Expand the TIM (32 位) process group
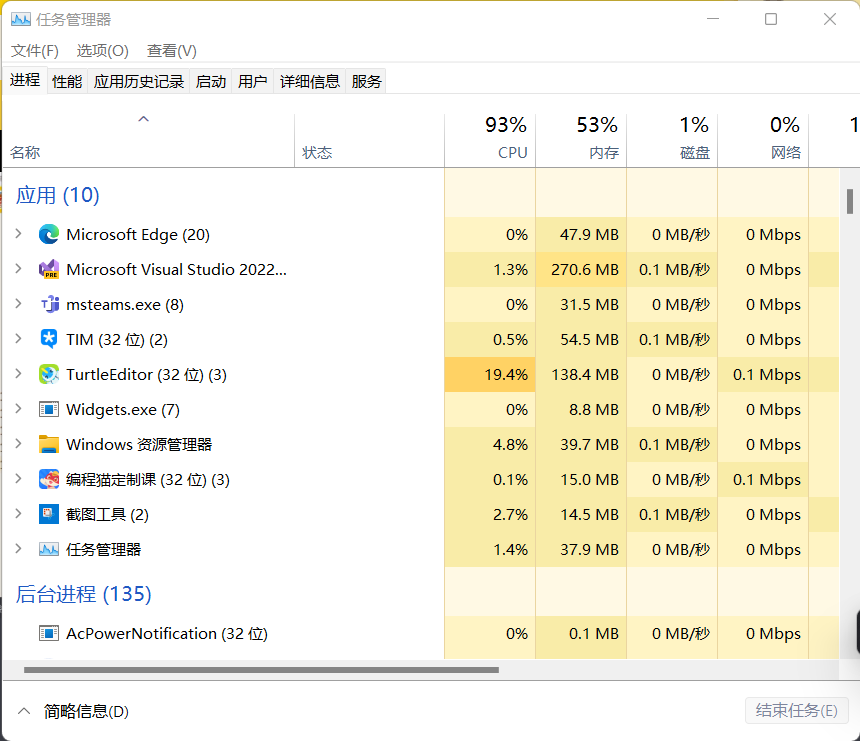This screenshot has height=741, width=860. [x=19, y=339]
